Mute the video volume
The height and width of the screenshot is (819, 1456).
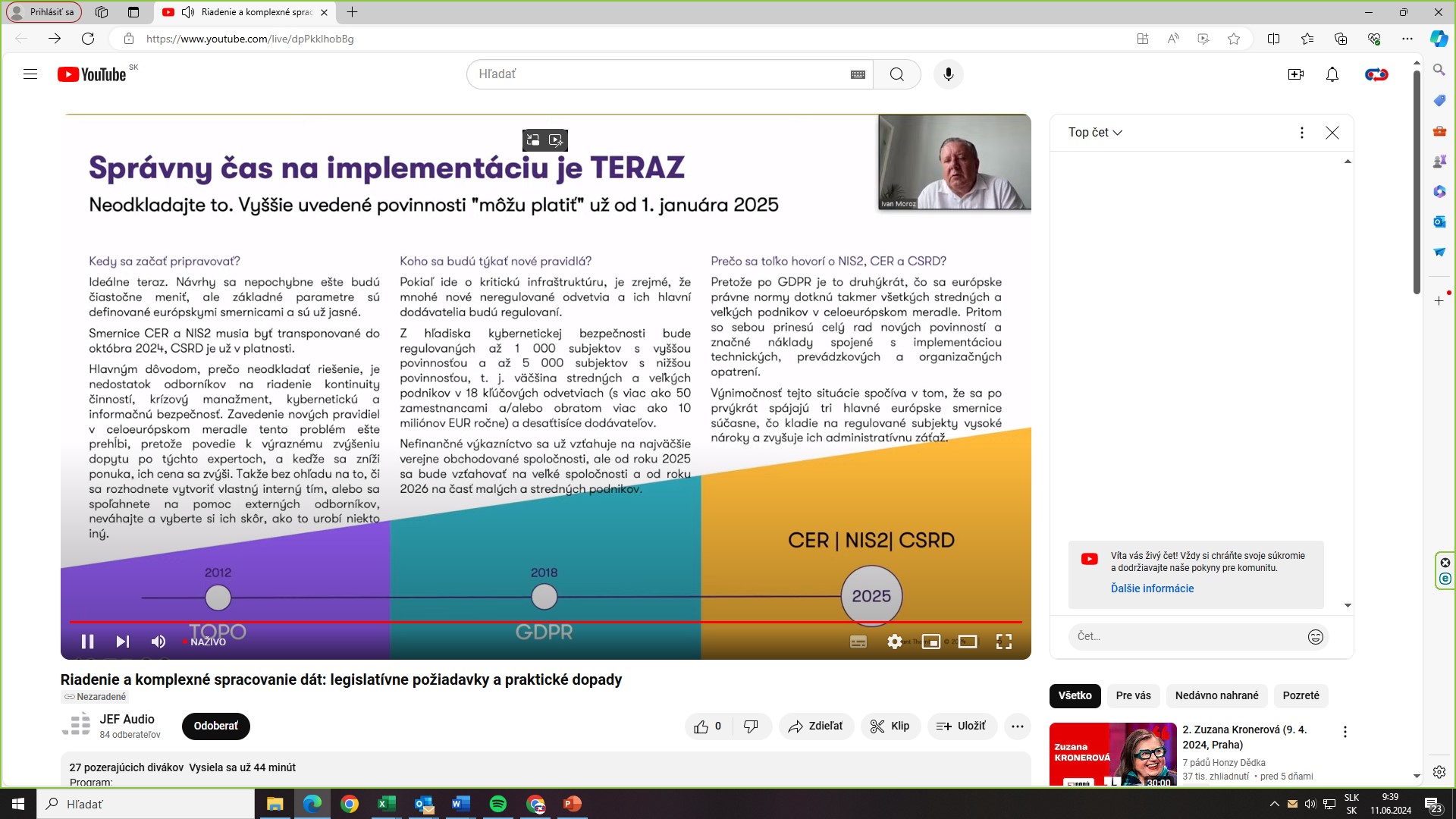coord(158,642)
